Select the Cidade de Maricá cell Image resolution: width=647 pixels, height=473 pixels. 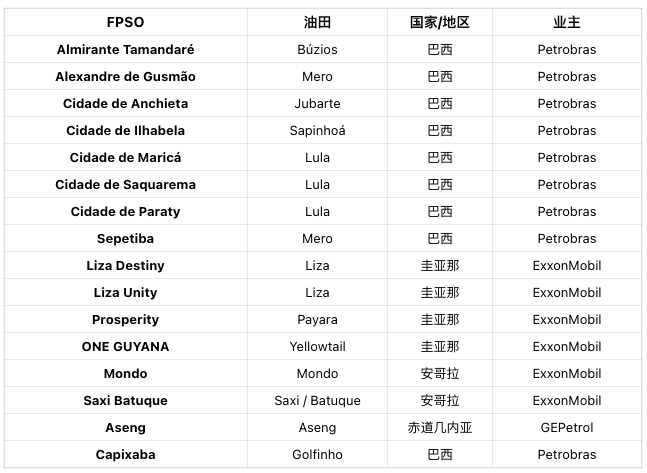pyautogui.click(x=125, y=158)
